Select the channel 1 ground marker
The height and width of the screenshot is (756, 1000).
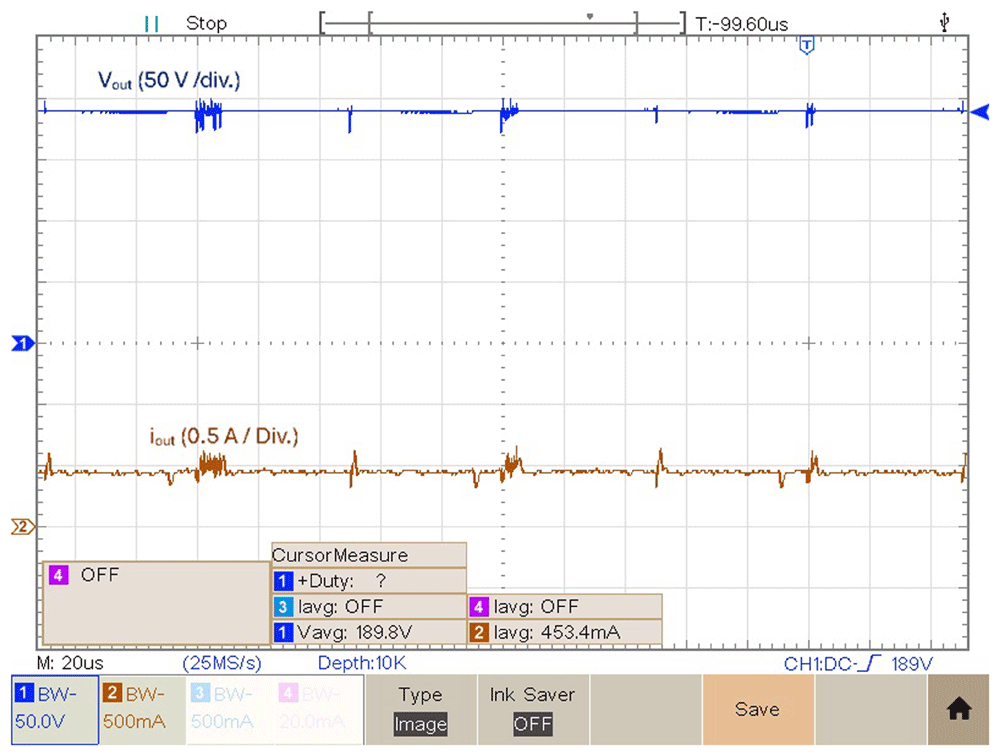point(24,343)
